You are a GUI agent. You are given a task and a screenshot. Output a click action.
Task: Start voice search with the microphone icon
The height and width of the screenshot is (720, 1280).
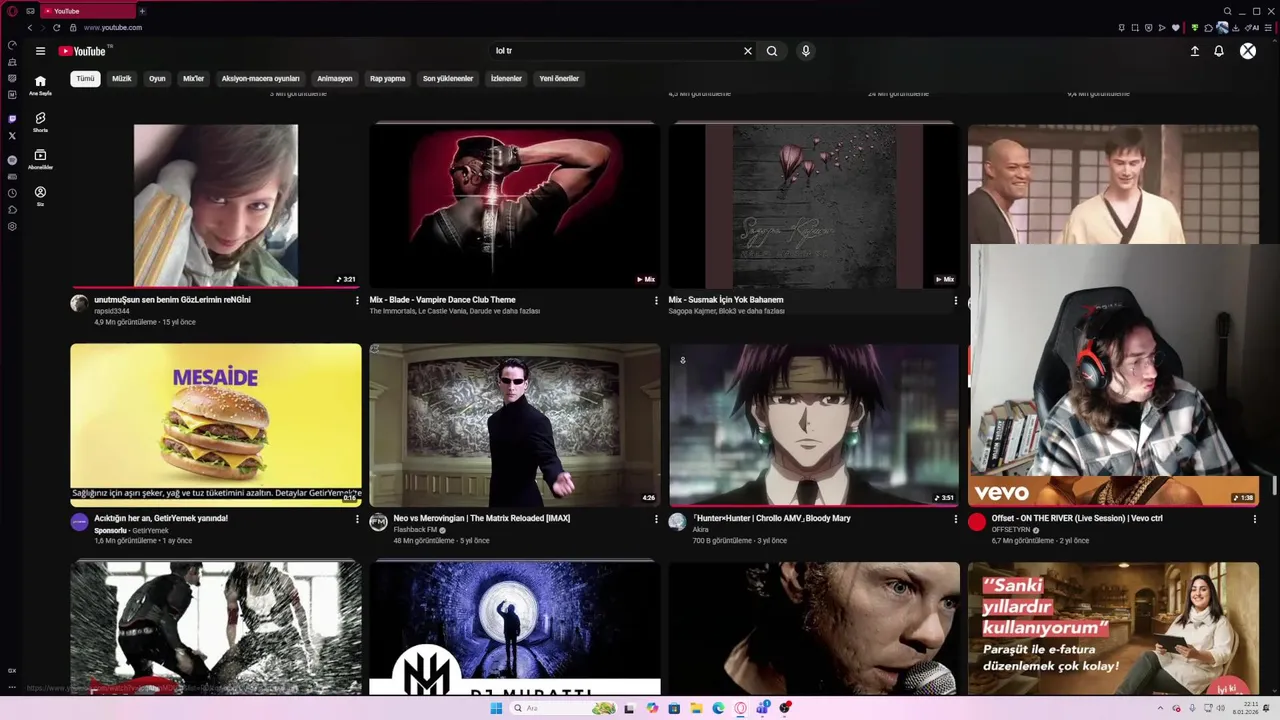tap(805, 51)
